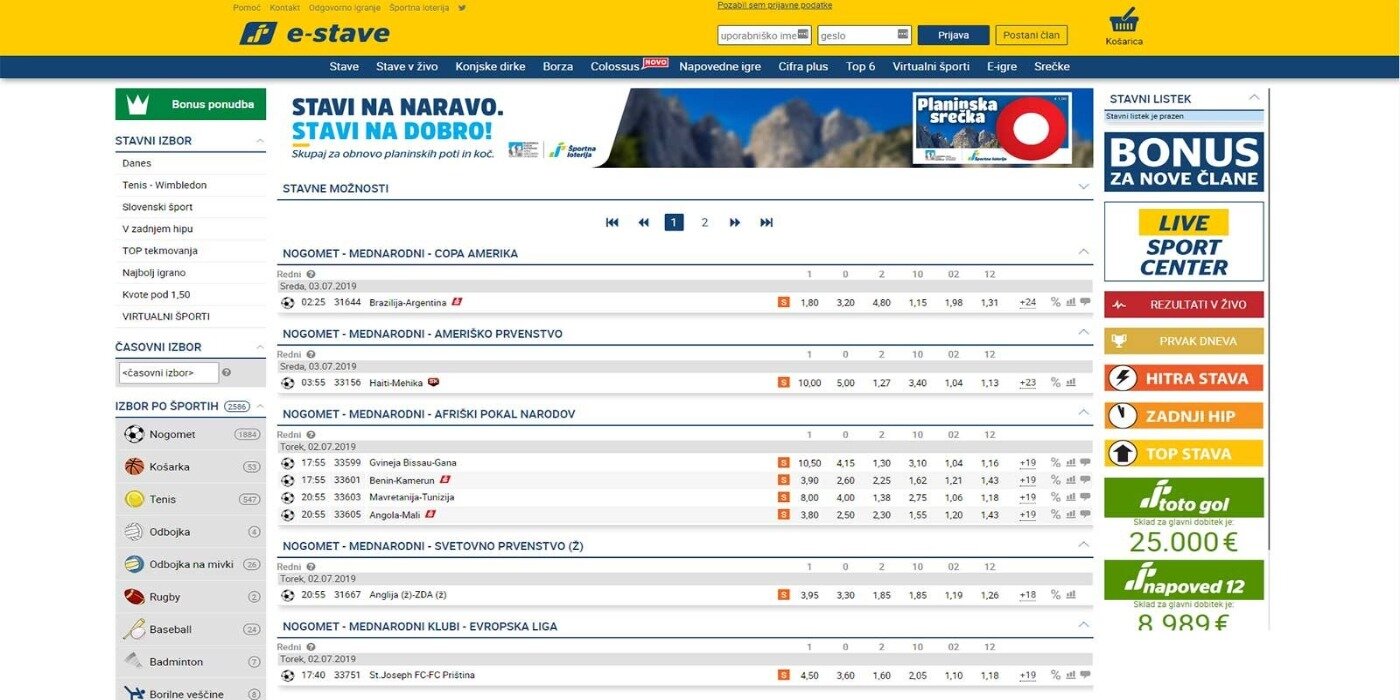Click percent icon for Anglija (ž)-ZDA (ž)
Screen dimensions: 1400x700
click(x=1055, y=595)
